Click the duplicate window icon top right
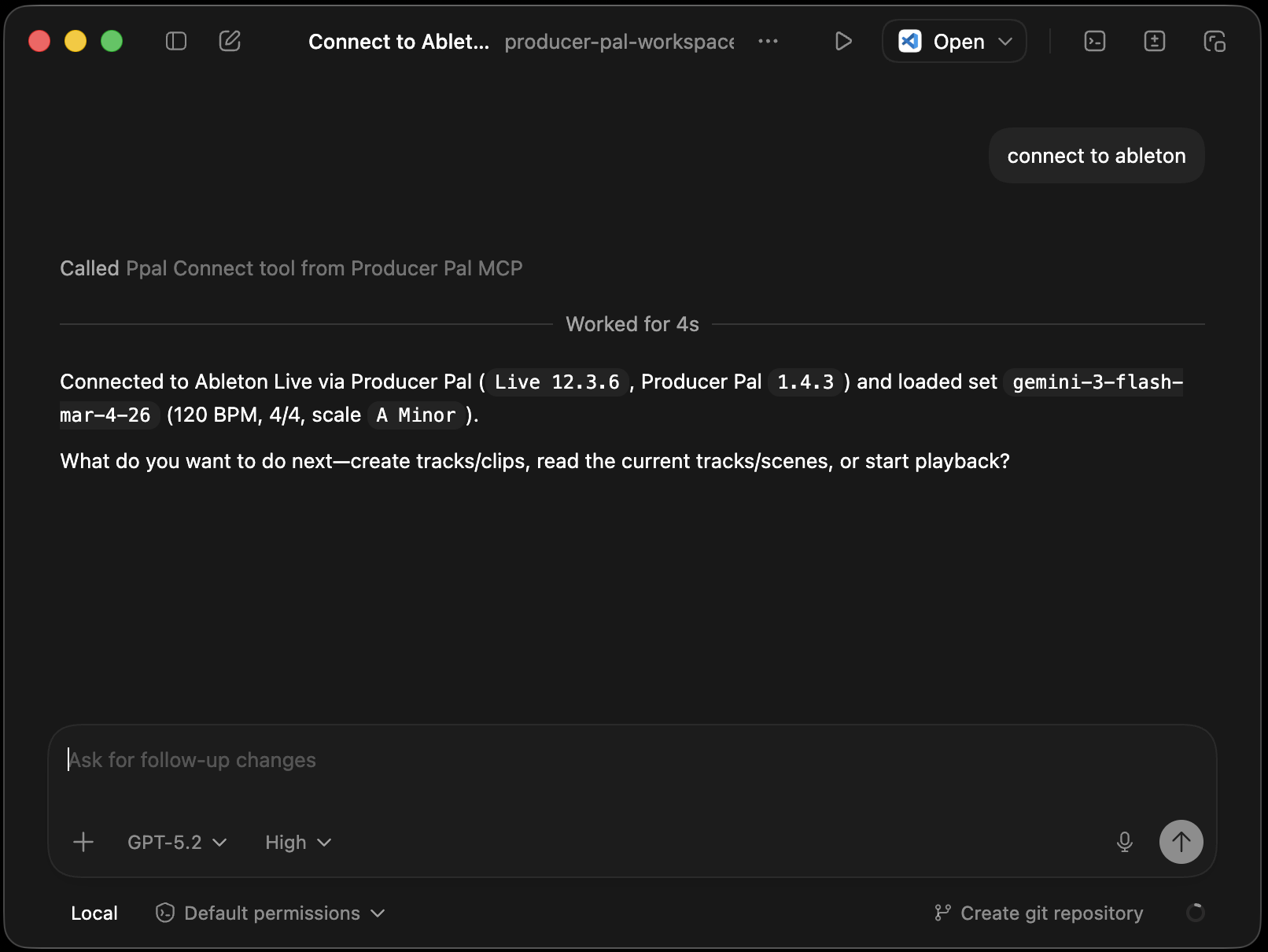 (x=1214, y=41)
